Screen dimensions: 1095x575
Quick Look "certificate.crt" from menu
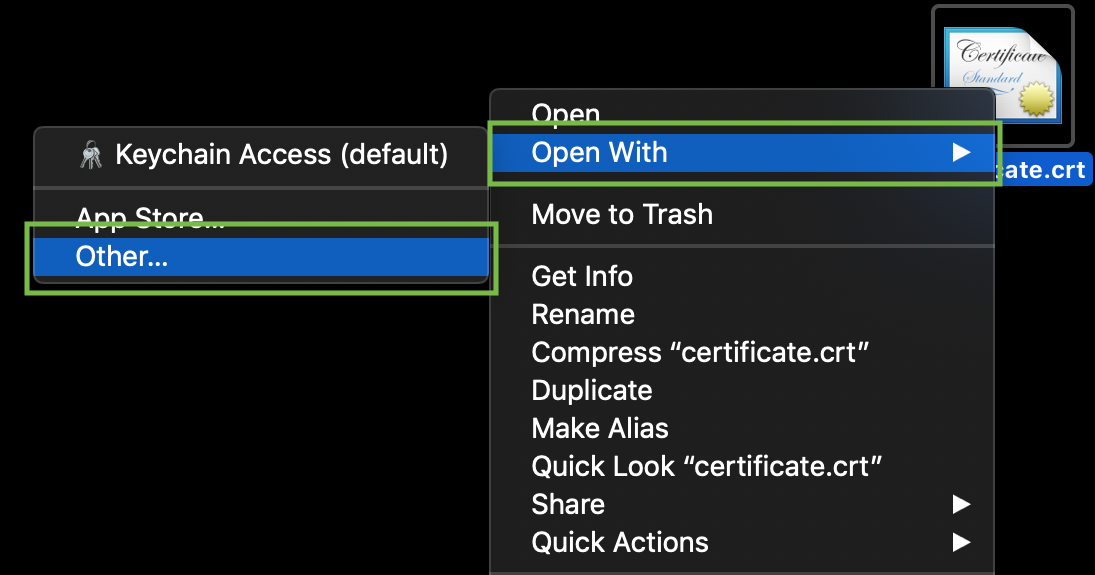(x=706, y=466)
